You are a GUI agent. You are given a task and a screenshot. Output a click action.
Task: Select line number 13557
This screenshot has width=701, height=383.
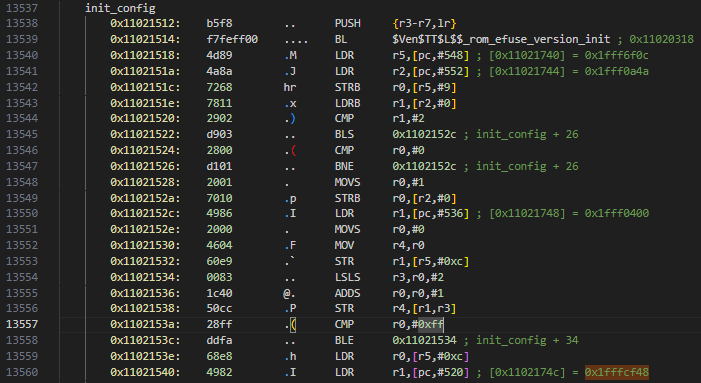click(22, 324)
